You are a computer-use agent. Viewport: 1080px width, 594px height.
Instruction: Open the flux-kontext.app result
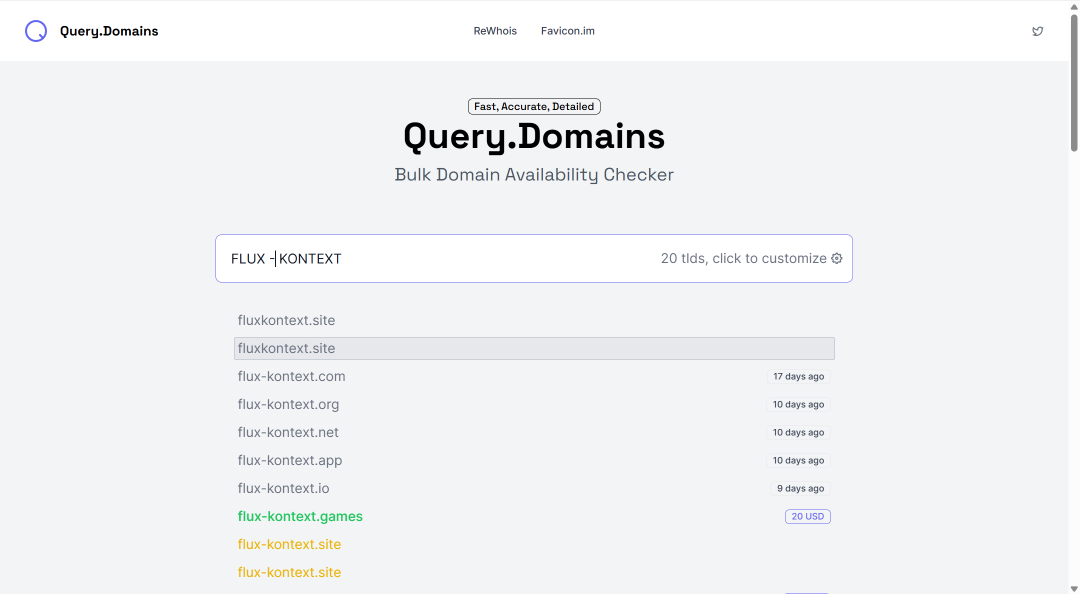point(289,460)
